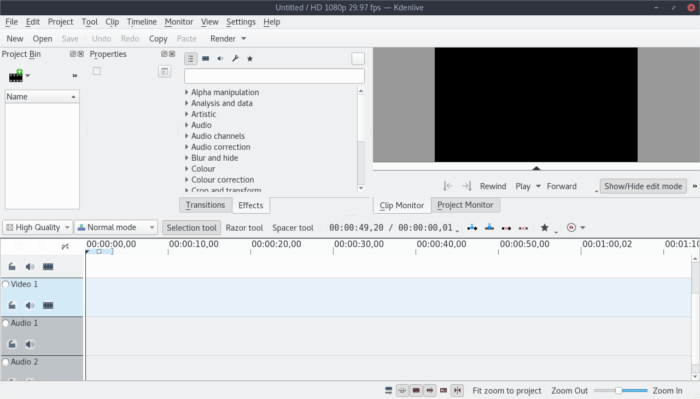Click the extract timeline zone icon
This screenshot has height=399, width=700.
pos(506,228)
